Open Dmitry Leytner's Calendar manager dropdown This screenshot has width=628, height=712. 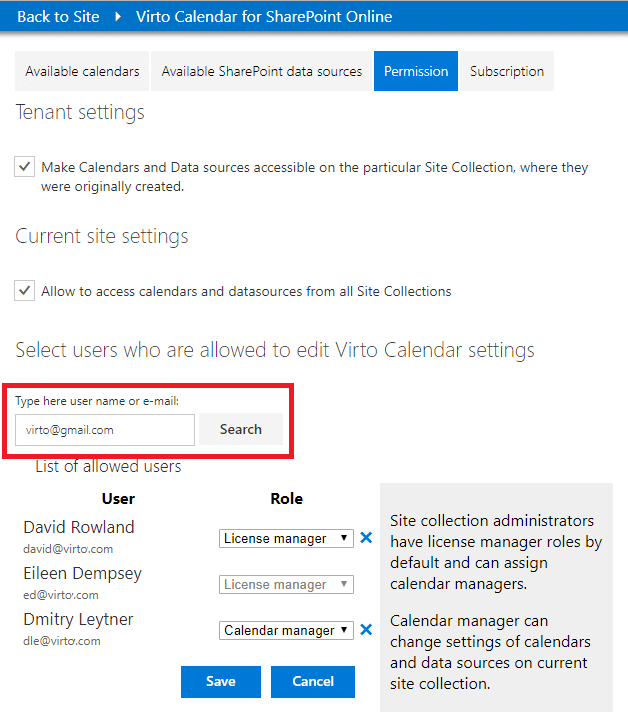[286, 630]
